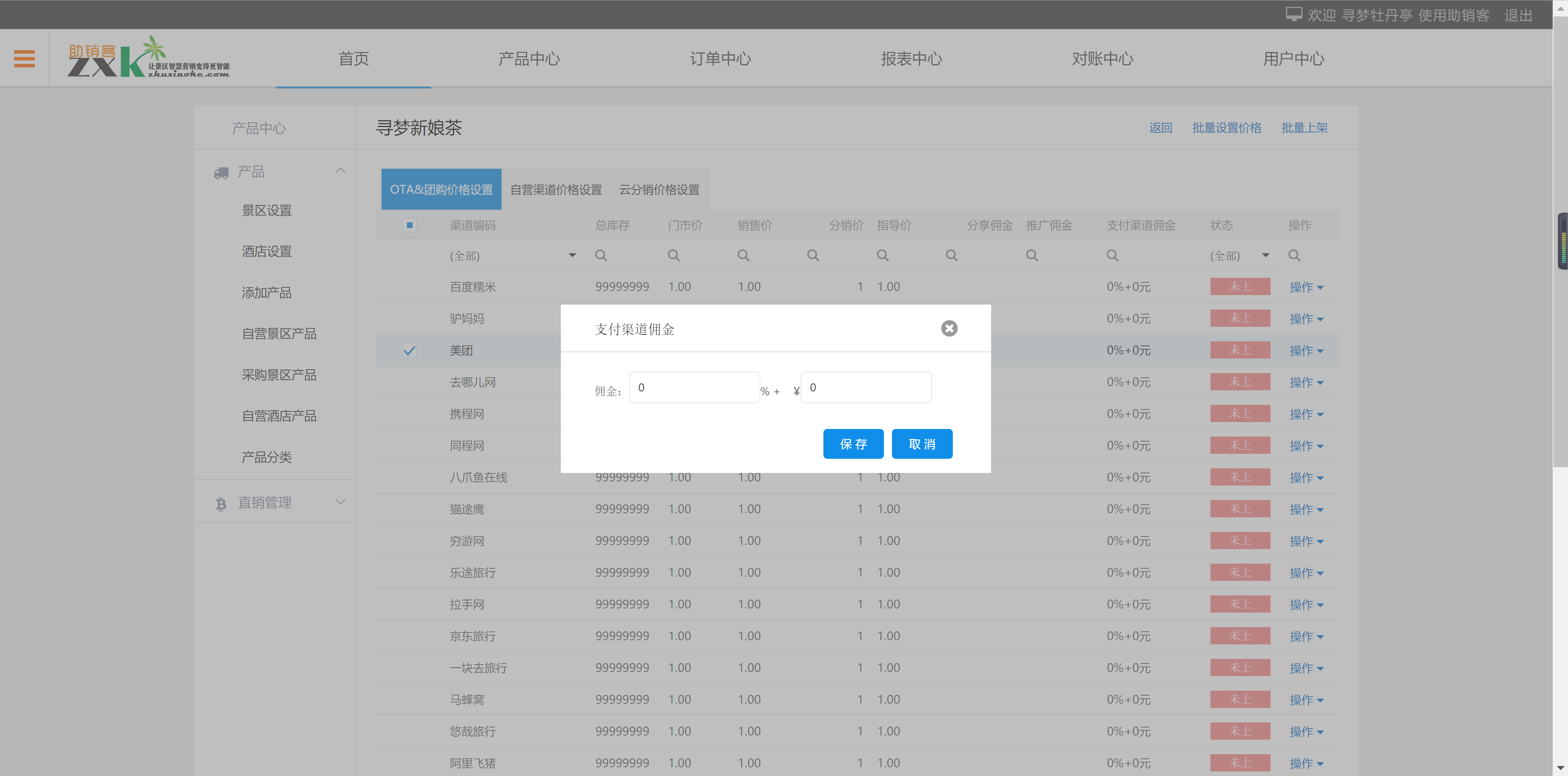Screen dimensions: 1568x776
Task: Close the 支付渠道佣金 dialog via X icon
Action: pyautogui.click(x=949, y=329)
